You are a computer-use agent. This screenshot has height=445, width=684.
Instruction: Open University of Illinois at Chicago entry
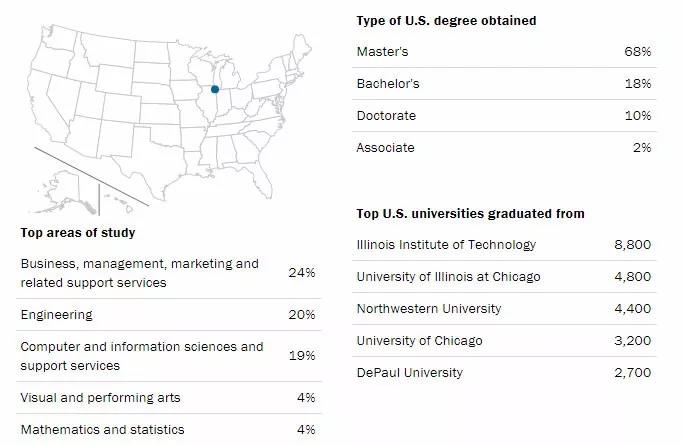[x=448, y=276]
